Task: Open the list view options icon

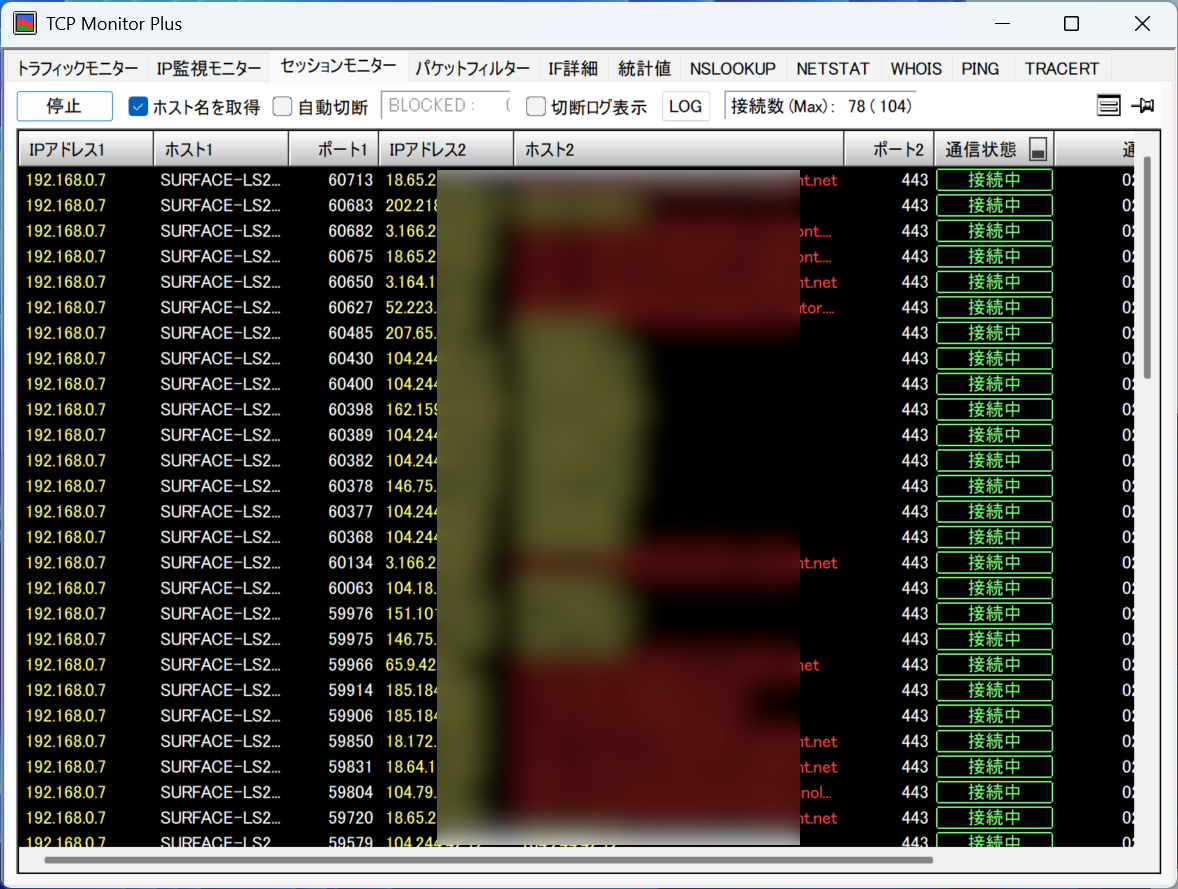Action: (x=1108, y=106)
